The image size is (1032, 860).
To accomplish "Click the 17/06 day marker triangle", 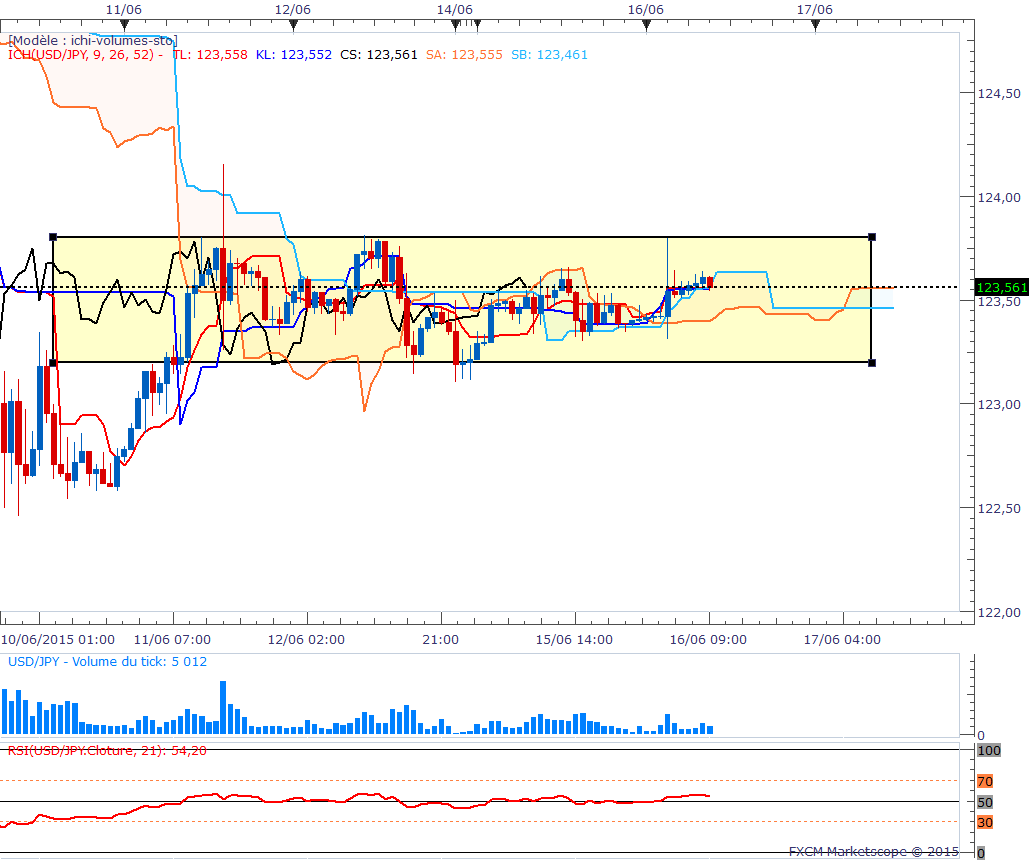I will point(815,25).
